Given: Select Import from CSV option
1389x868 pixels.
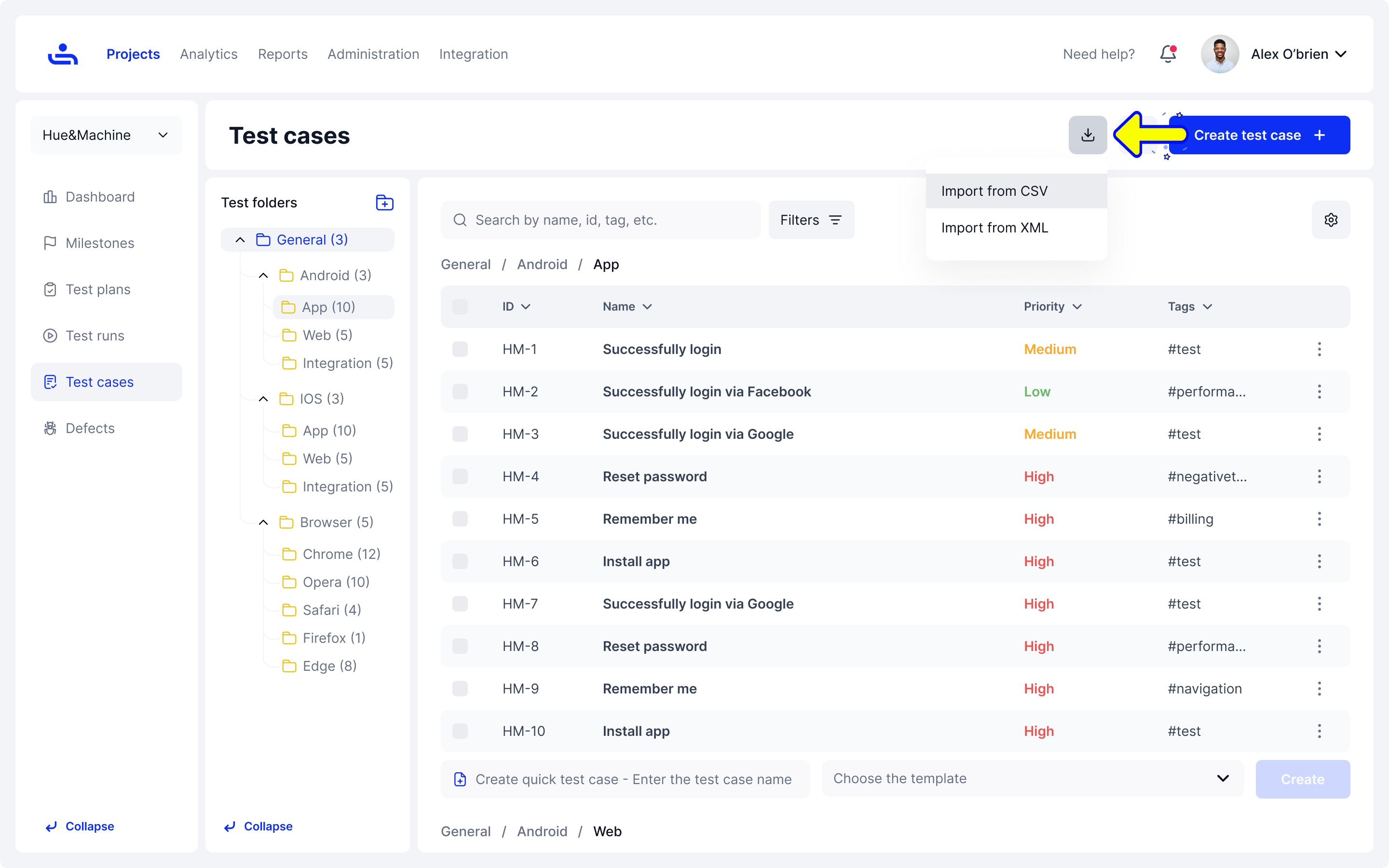Looking at the screenshot, I should point(994,191).
